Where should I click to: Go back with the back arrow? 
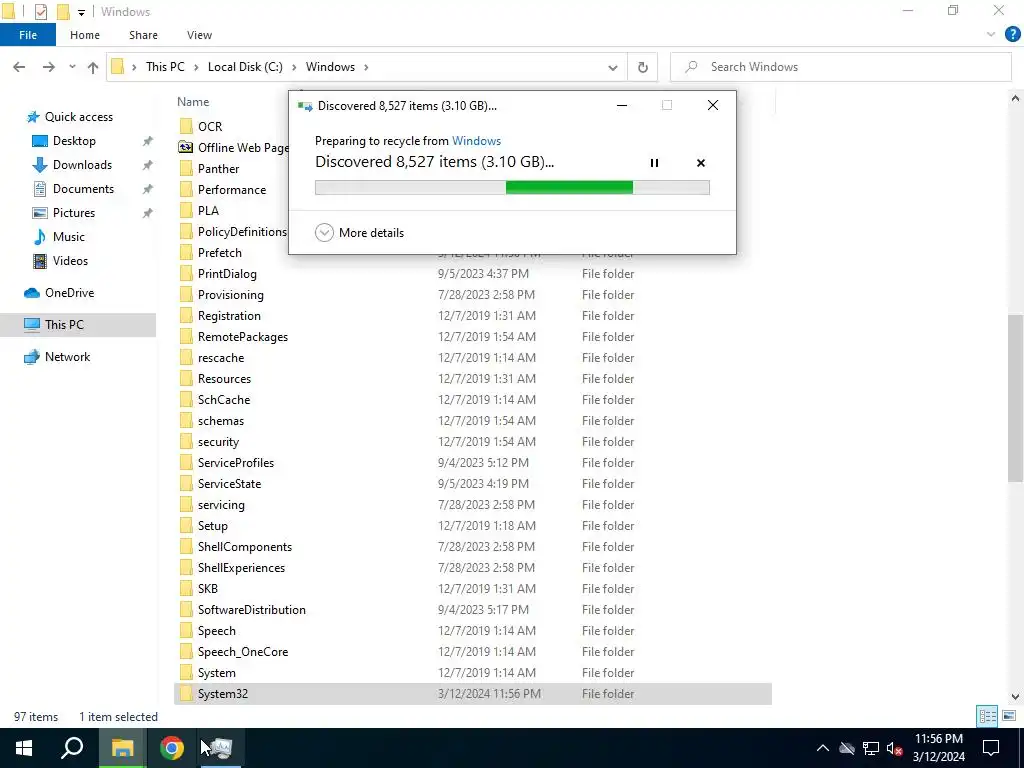pyautogui.click(x=19, y=67)
